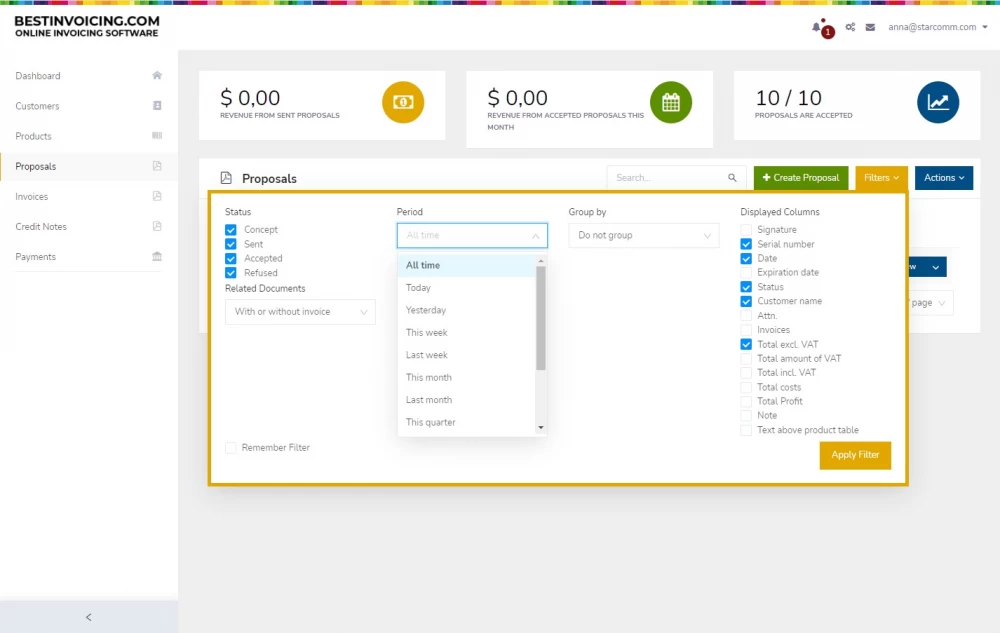Collapse the sidebar with the left chevron
The width and height of the screenshot is (1000, 633).
(x=88, y=617)
